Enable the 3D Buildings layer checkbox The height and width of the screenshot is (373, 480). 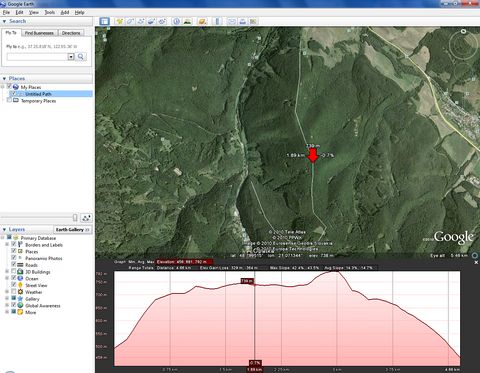[14, 272]
